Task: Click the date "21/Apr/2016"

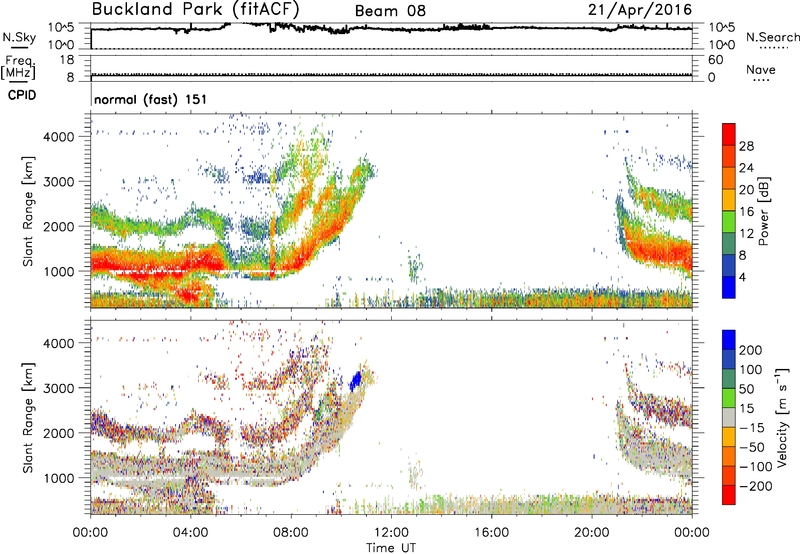Action: click(x=640, y=10)
